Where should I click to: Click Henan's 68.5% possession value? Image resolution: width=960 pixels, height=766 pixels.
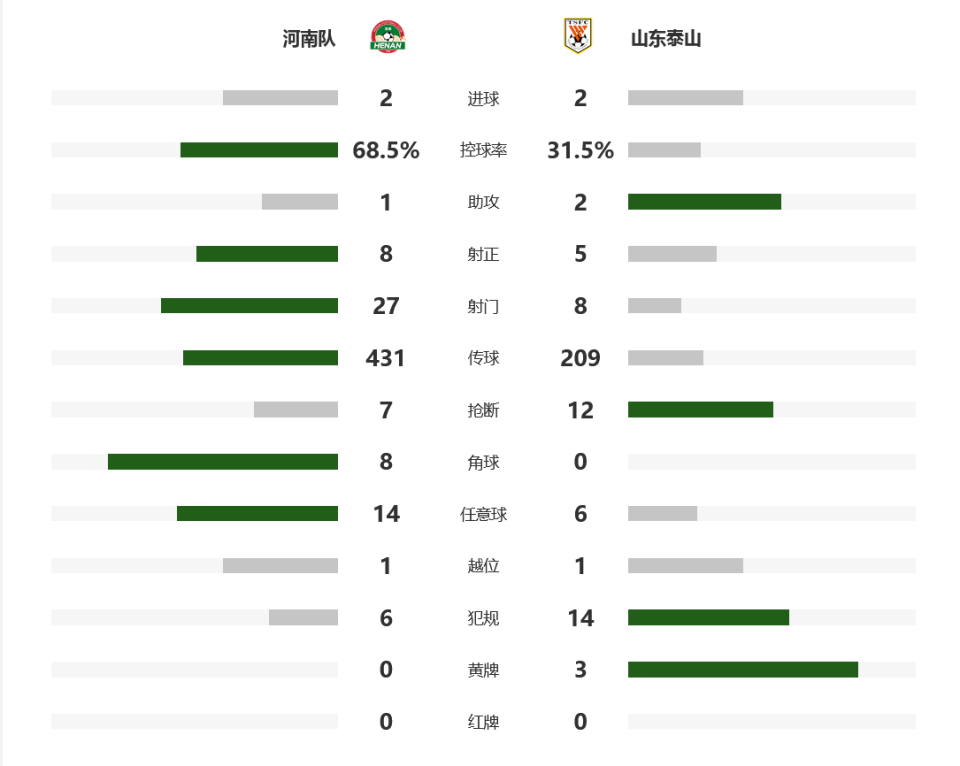coord(386,150)
